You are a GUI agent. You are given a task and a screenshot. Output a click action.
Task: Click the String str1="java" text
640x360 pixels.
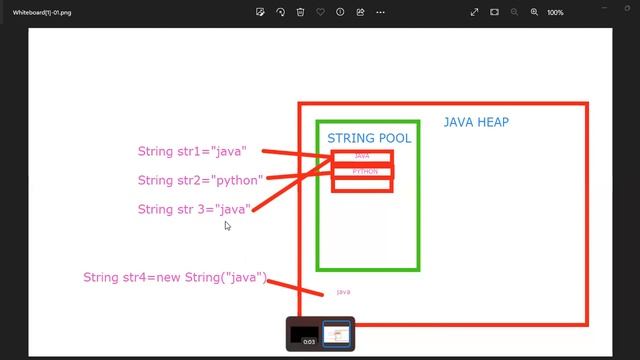pyautogui.click(x=192, y=151)
